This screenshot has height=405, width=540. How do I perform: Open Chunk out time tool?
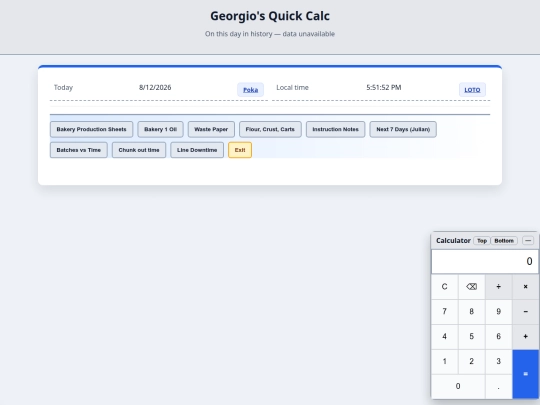coord(139,150)
